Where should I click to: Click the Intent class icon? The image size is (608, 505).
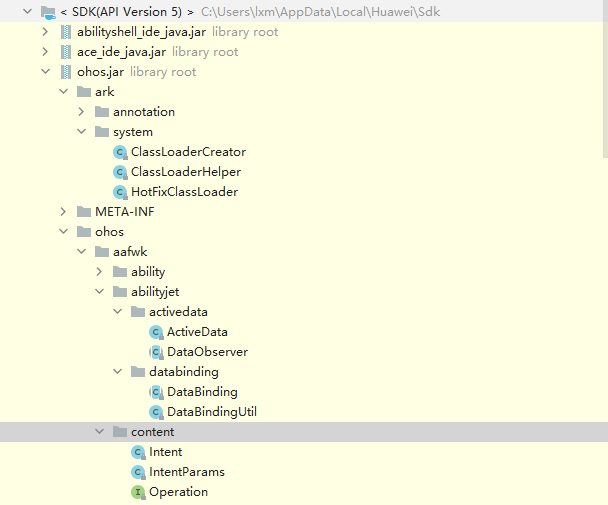point(138,452)
